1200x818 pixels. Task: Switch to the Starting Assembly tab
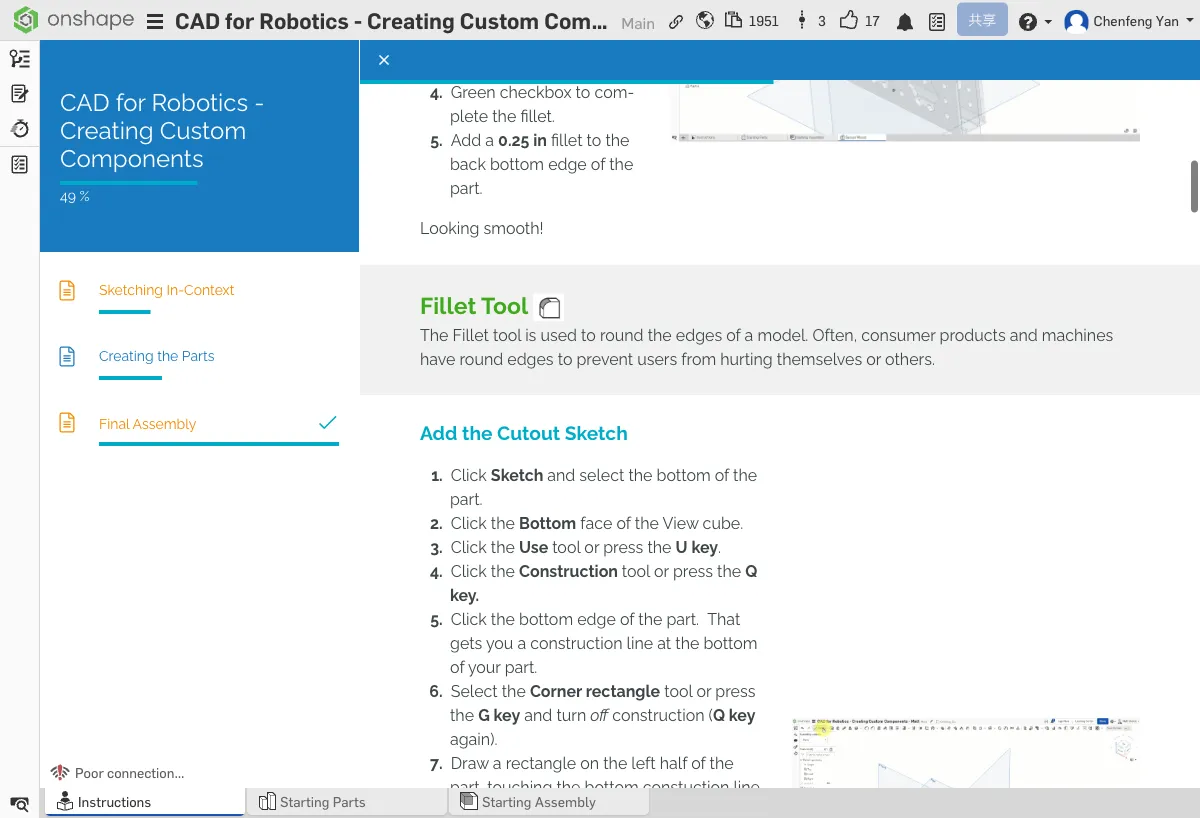[538, 802]
